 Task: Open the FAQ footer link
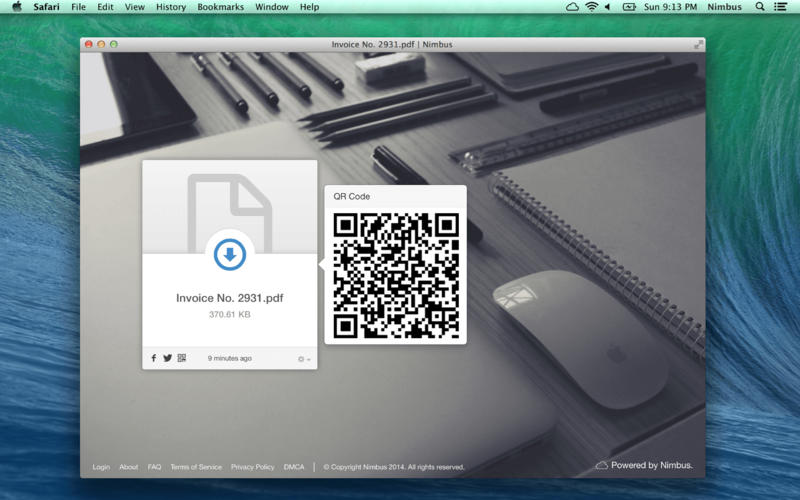point(154,467)
